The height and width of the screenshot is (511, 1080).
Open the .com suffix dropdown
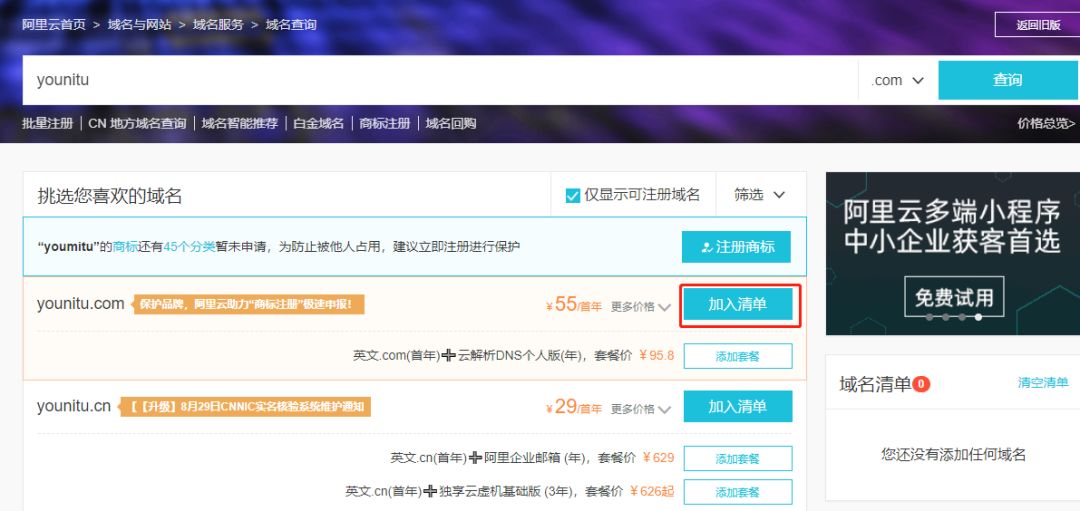pyautogui.click(x=897, y=80)
